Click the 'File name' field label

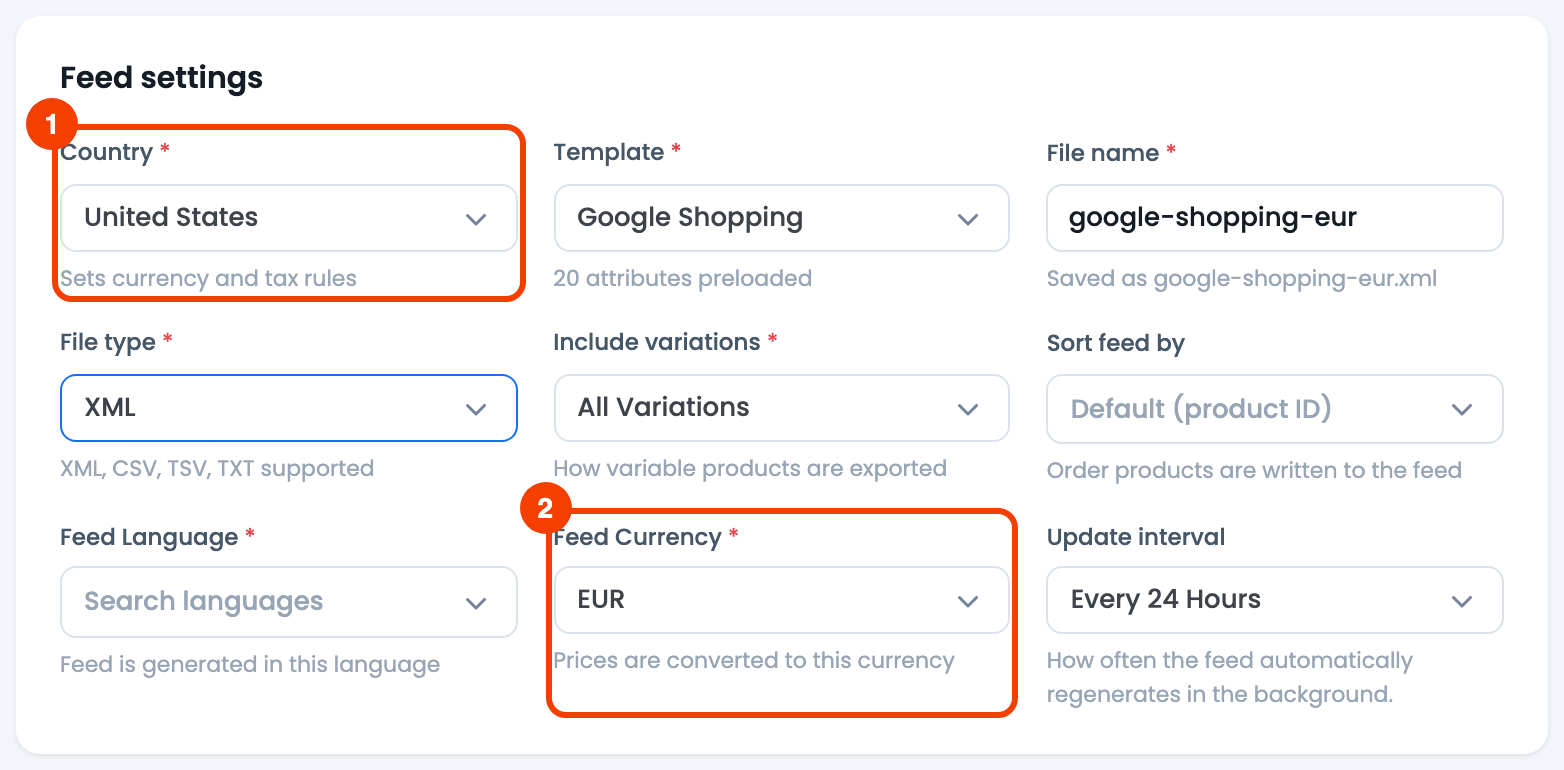point(1103,153)
